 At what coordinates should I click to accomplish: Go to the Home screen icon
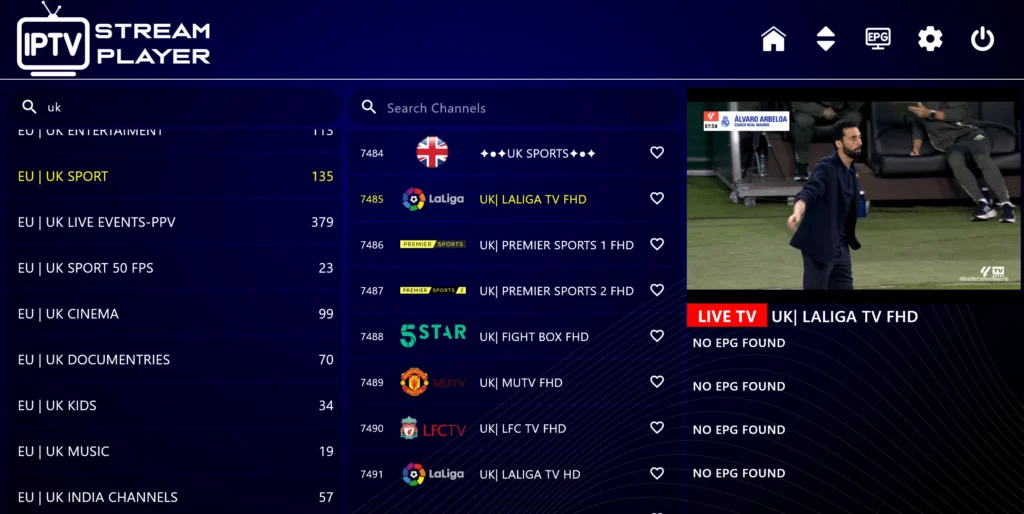773,39
